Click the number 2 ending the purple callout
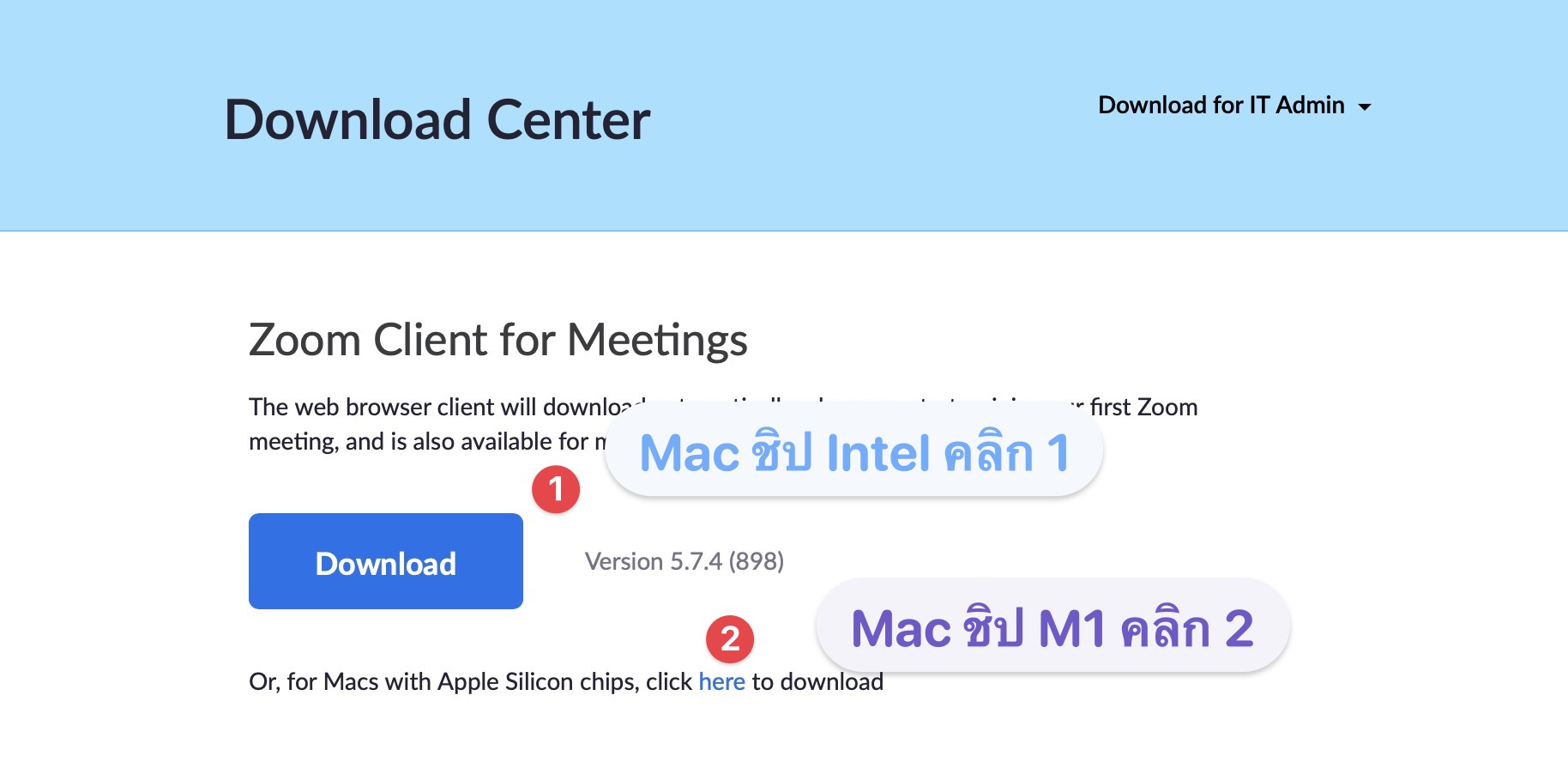The height and width of the screenshot is (762, 1568). tap(1239, 629)
